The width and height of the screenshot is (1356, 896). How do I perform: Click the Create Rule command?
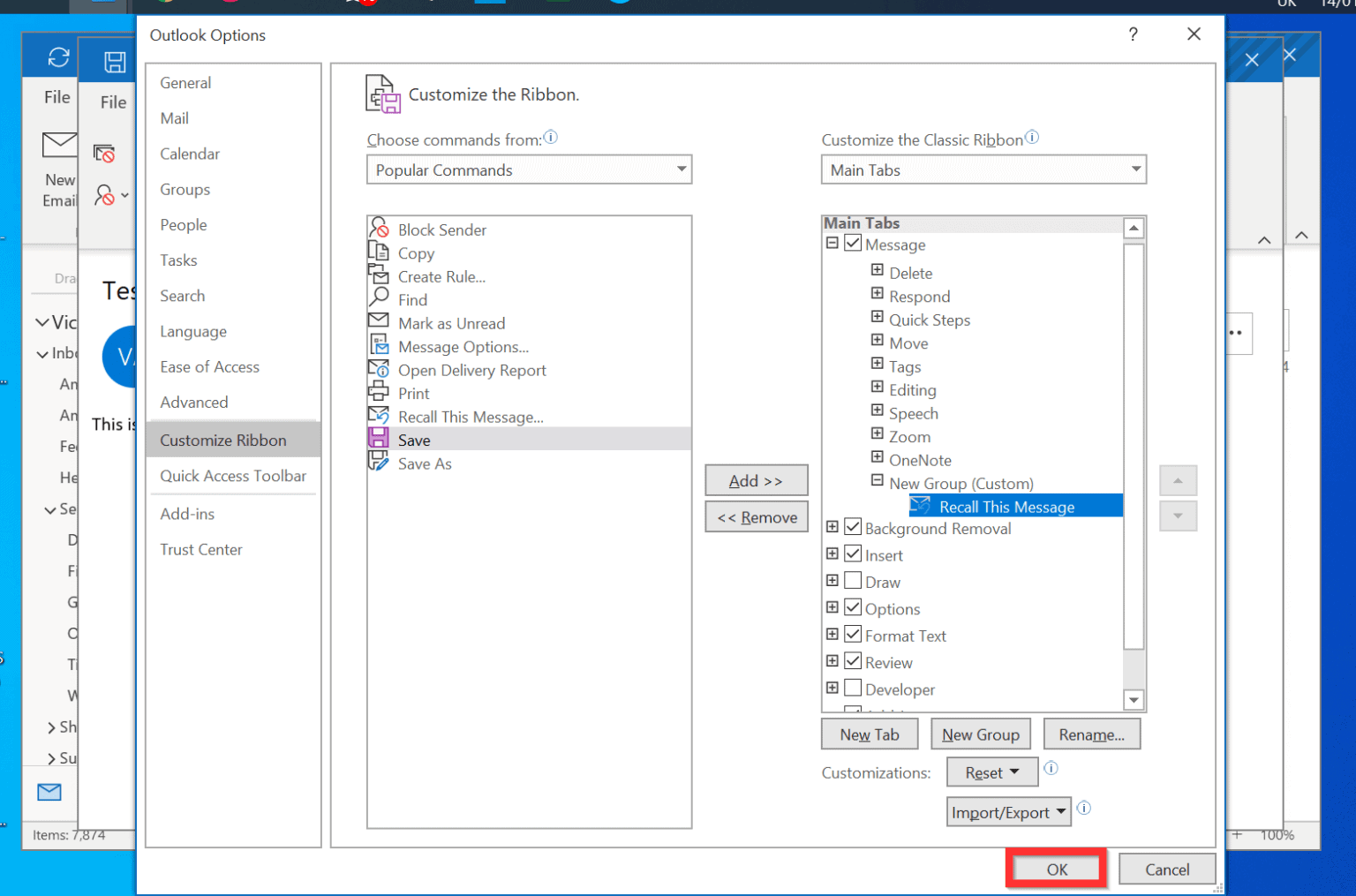tap(441, 276)
